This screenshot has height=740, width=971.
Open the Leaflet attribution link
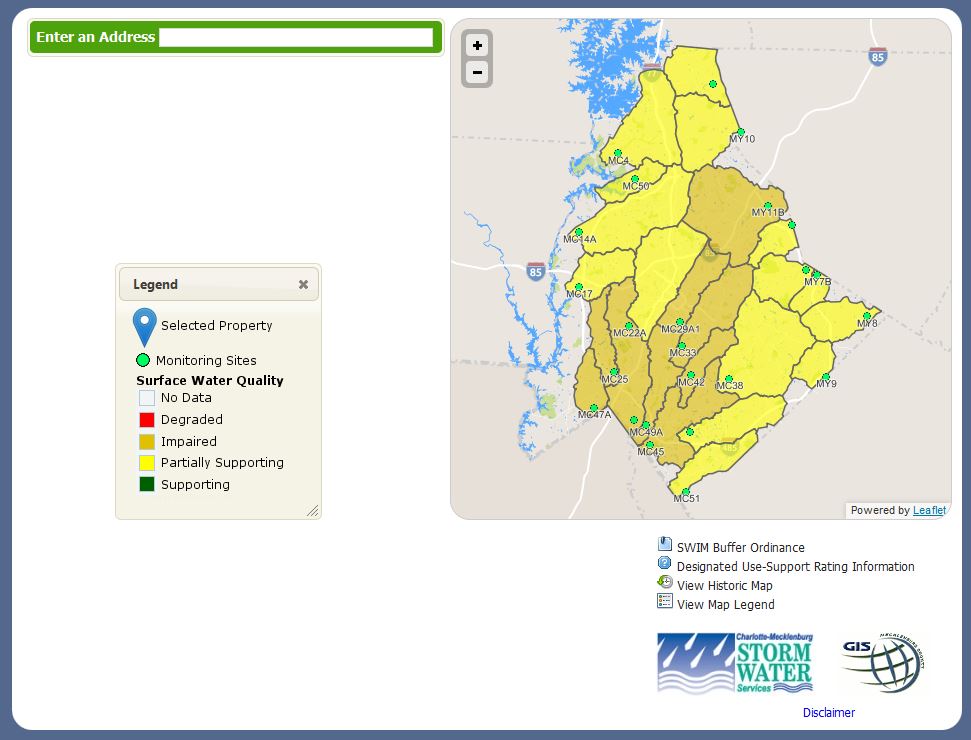coord(930,510)
